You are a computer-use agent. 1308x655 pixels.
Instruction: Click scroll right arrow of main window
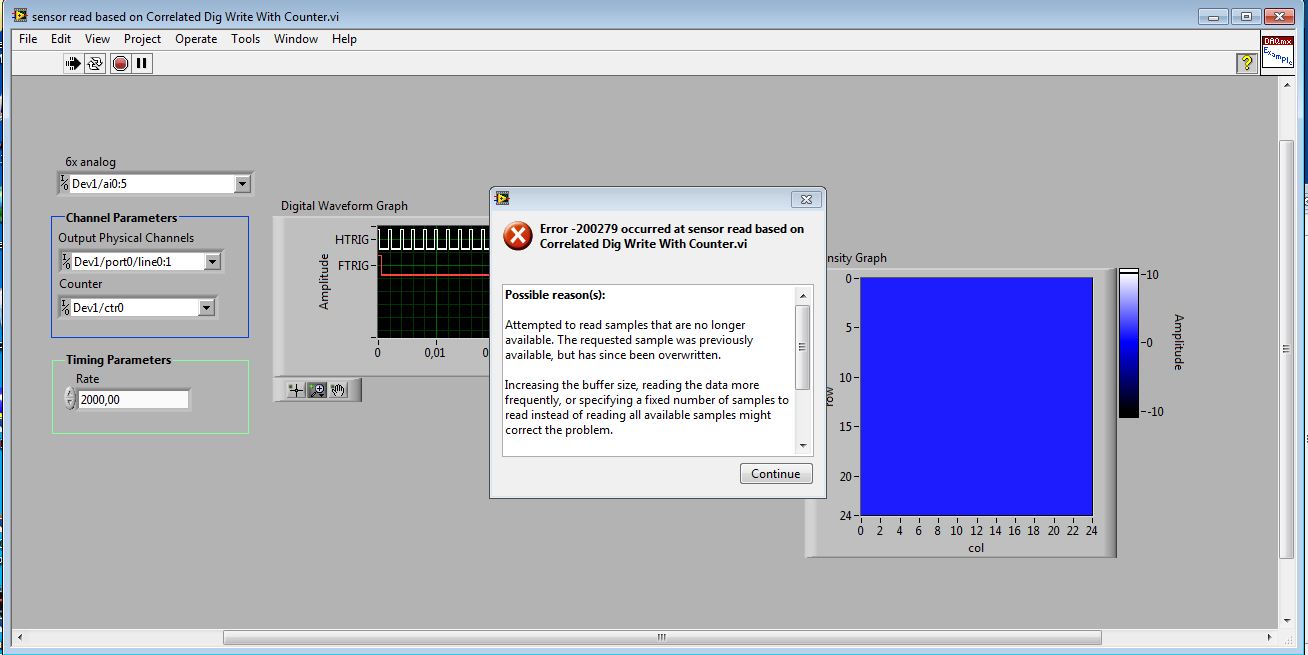[x=1272, y=637]
